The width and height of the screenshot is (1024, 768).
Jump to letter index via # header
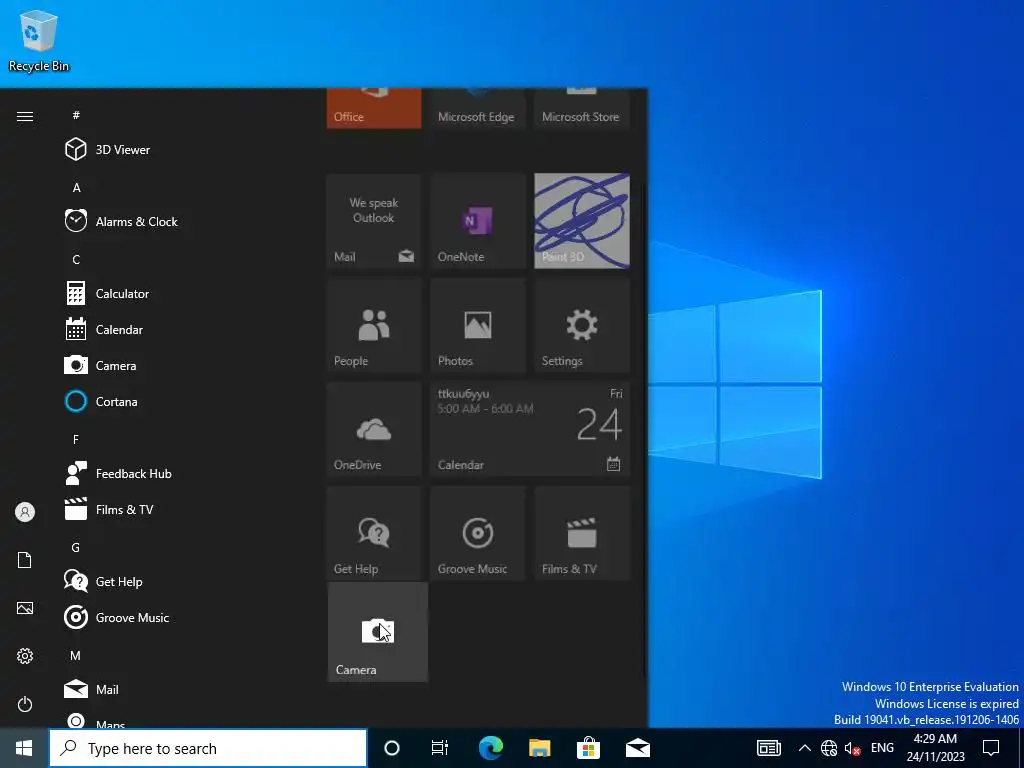(x=76, y=115)
